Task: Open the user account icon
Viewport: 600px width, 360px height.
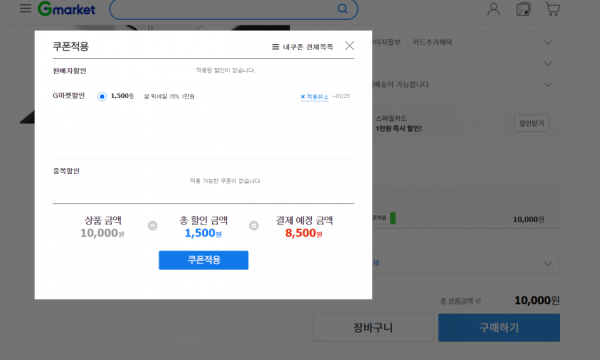Action: [494, 9]
